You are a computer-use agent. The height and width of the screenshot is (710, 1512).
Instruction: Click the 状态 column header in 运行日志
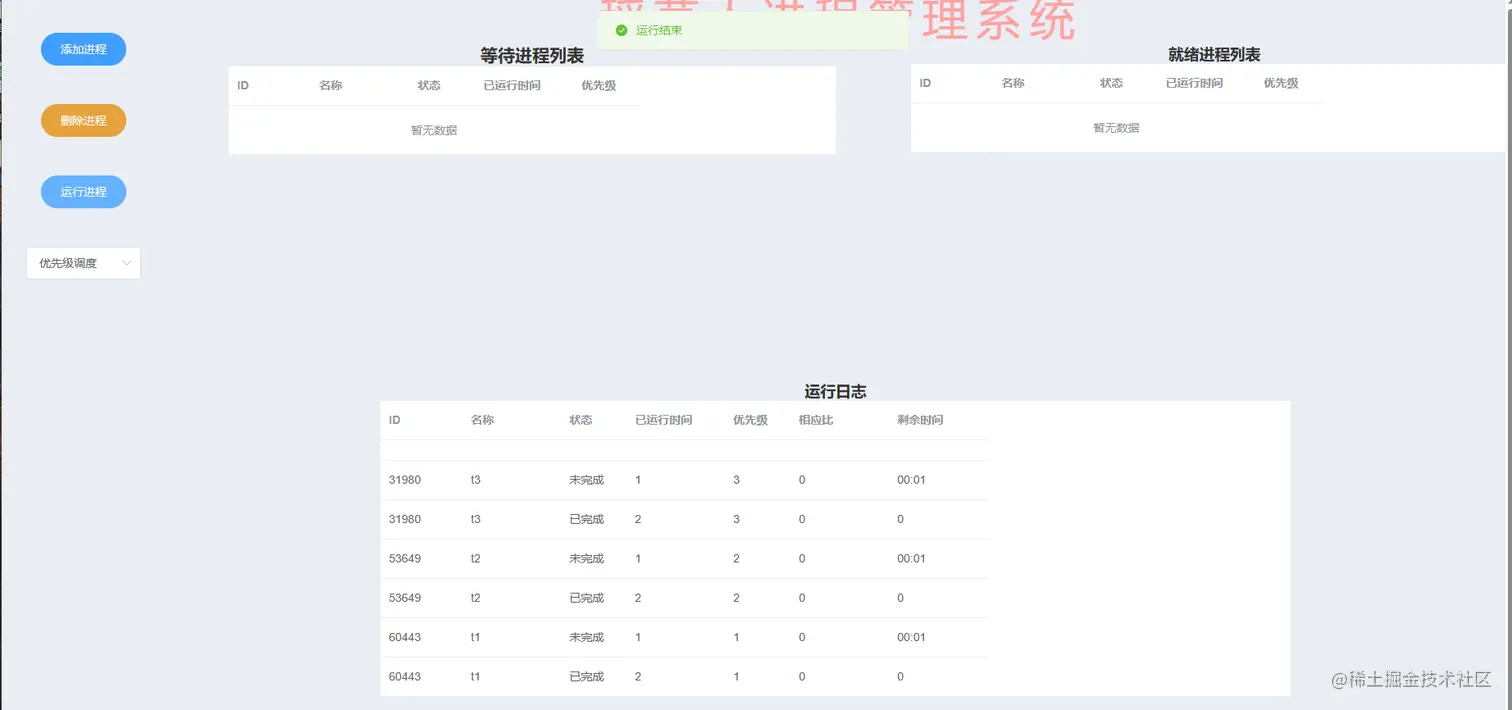pyautogui.click(x=581, y=420)
